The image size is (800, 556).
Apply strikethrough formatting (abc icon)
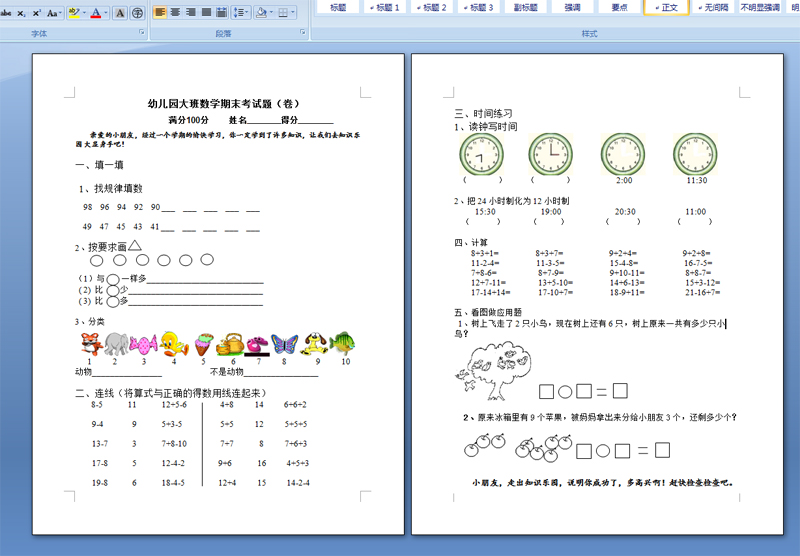(x=6, y=13)
